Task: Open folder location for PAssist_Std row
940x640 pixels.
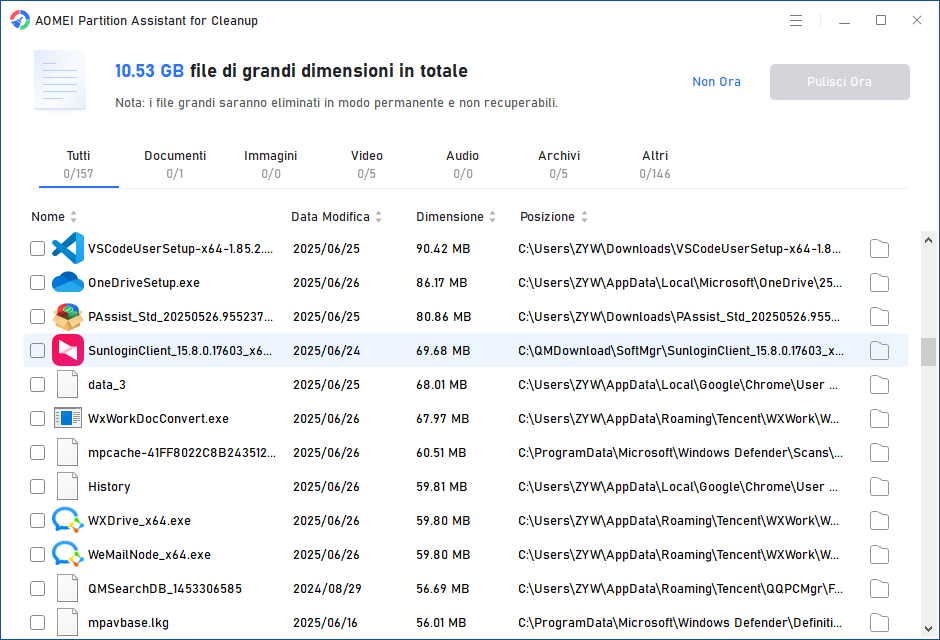Action: click(879, 316)
